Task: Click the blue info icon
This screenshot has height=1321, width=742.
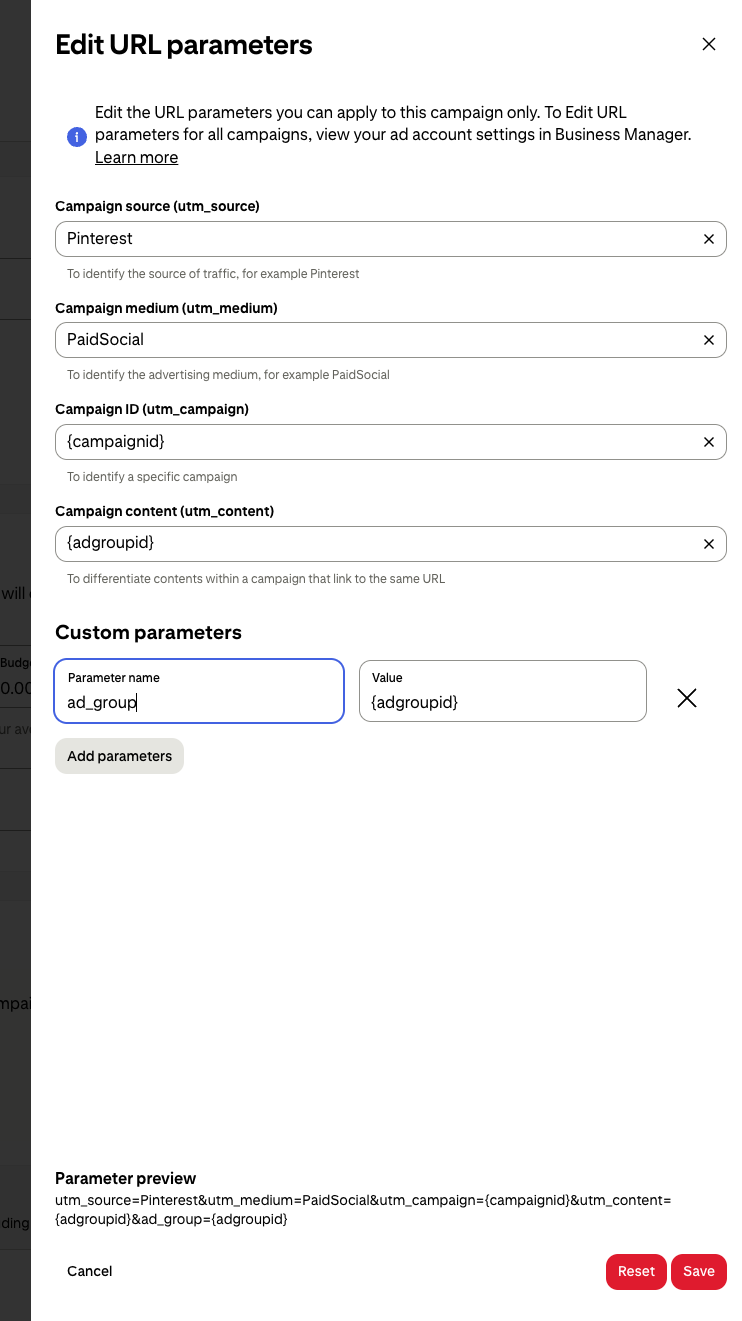Action: coord(77,136)
